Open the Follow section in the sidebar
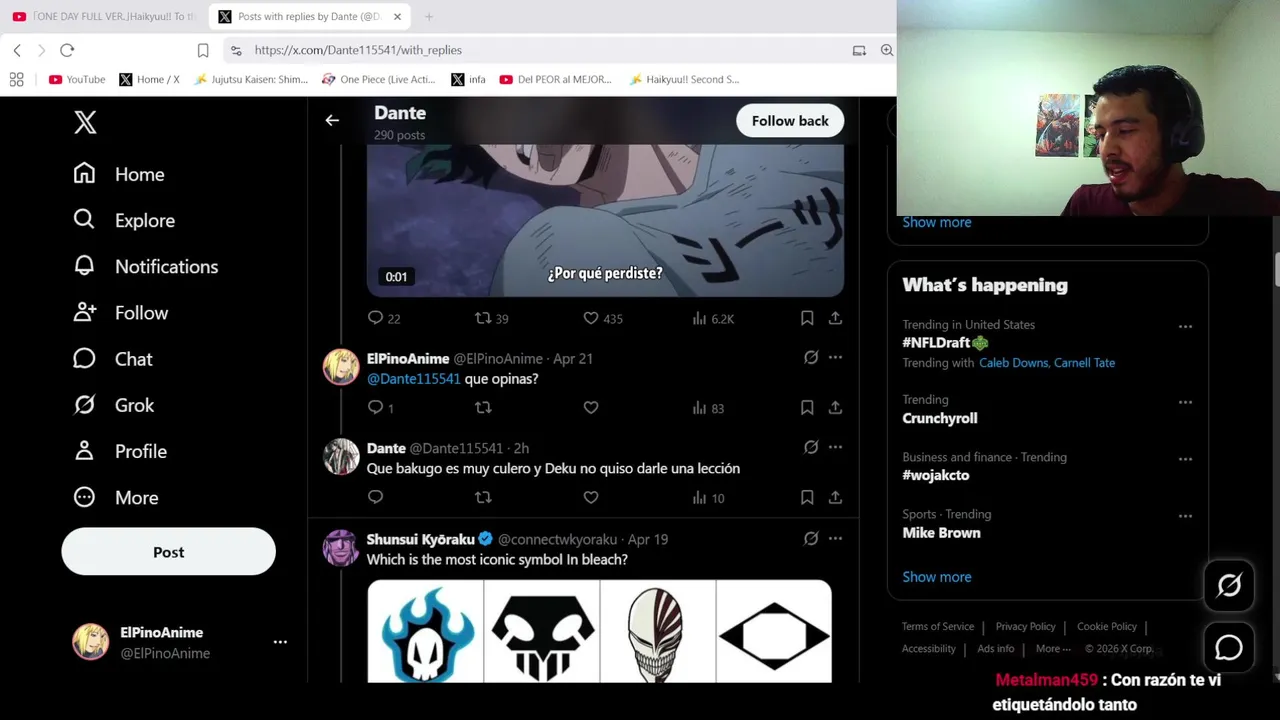Image resolution: width=1280 pixels, height=720 pixels. pos(121,312)
